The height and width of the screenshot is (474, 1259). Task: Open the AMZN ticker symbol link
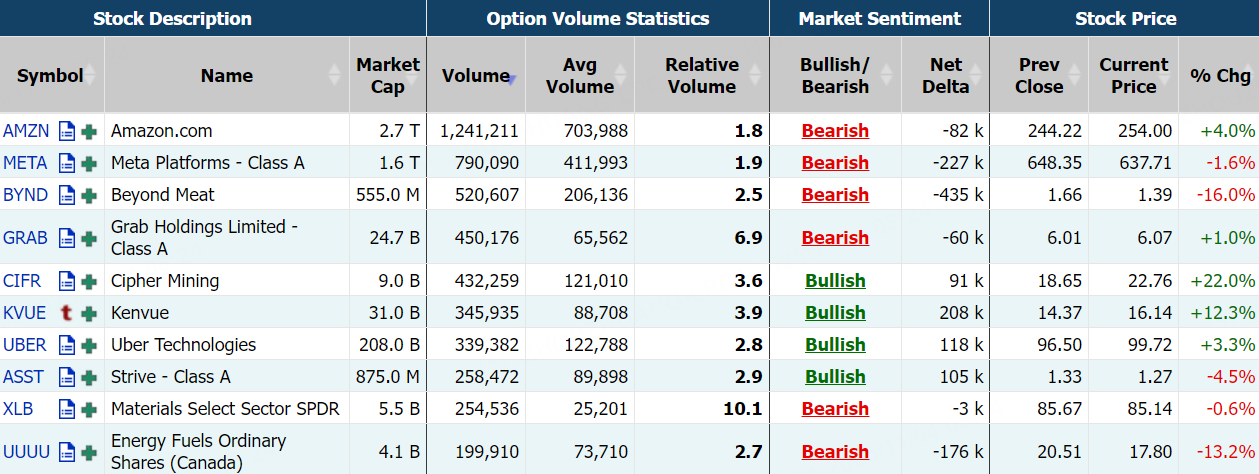point(26,131)
